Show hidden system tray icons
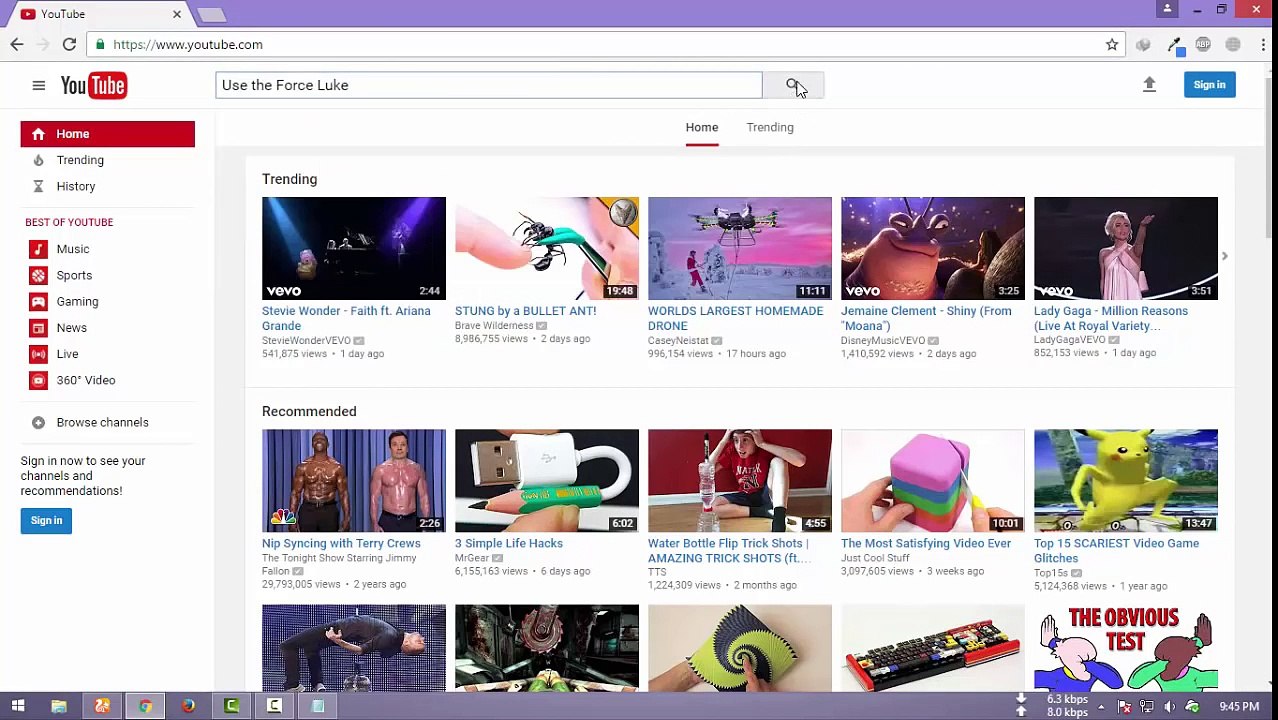1278x720 pixels. 1100,707
